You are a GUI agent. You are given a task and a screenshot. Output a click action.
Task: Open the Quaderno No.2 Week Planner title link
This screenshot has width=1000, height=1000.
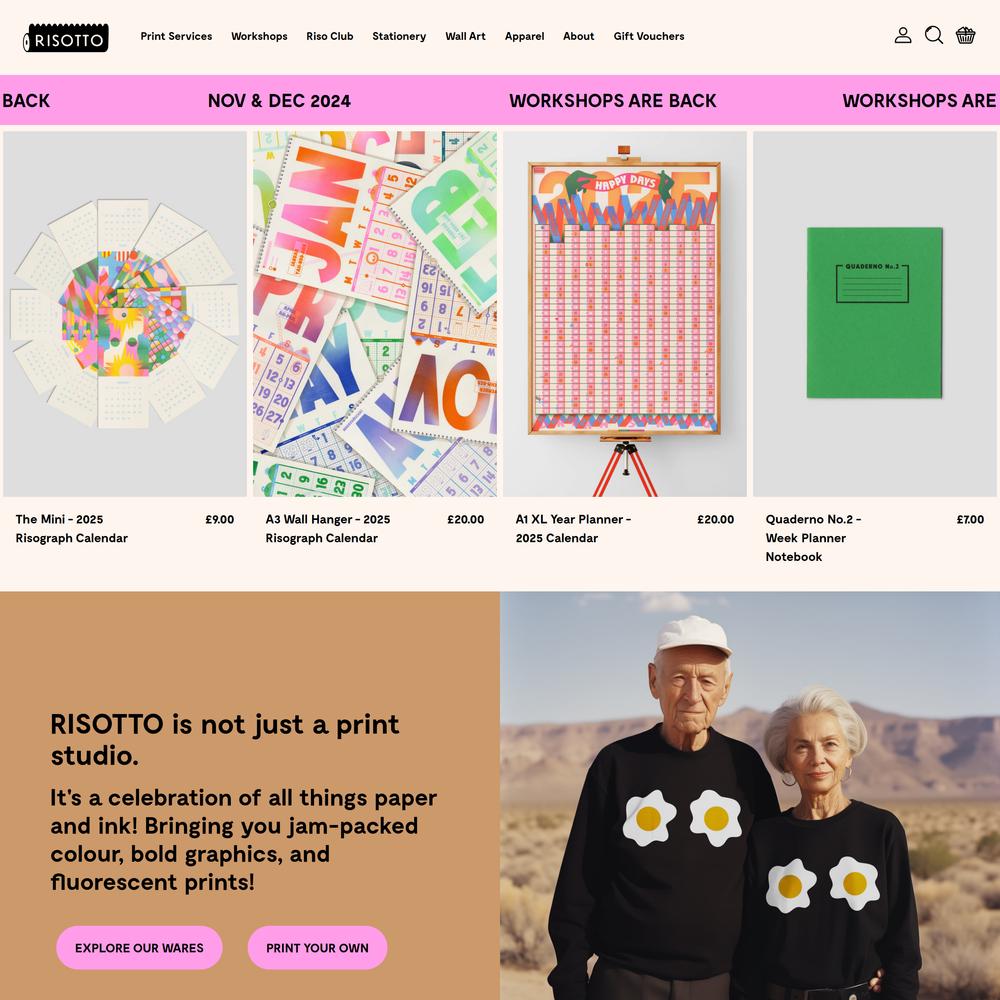813,538
